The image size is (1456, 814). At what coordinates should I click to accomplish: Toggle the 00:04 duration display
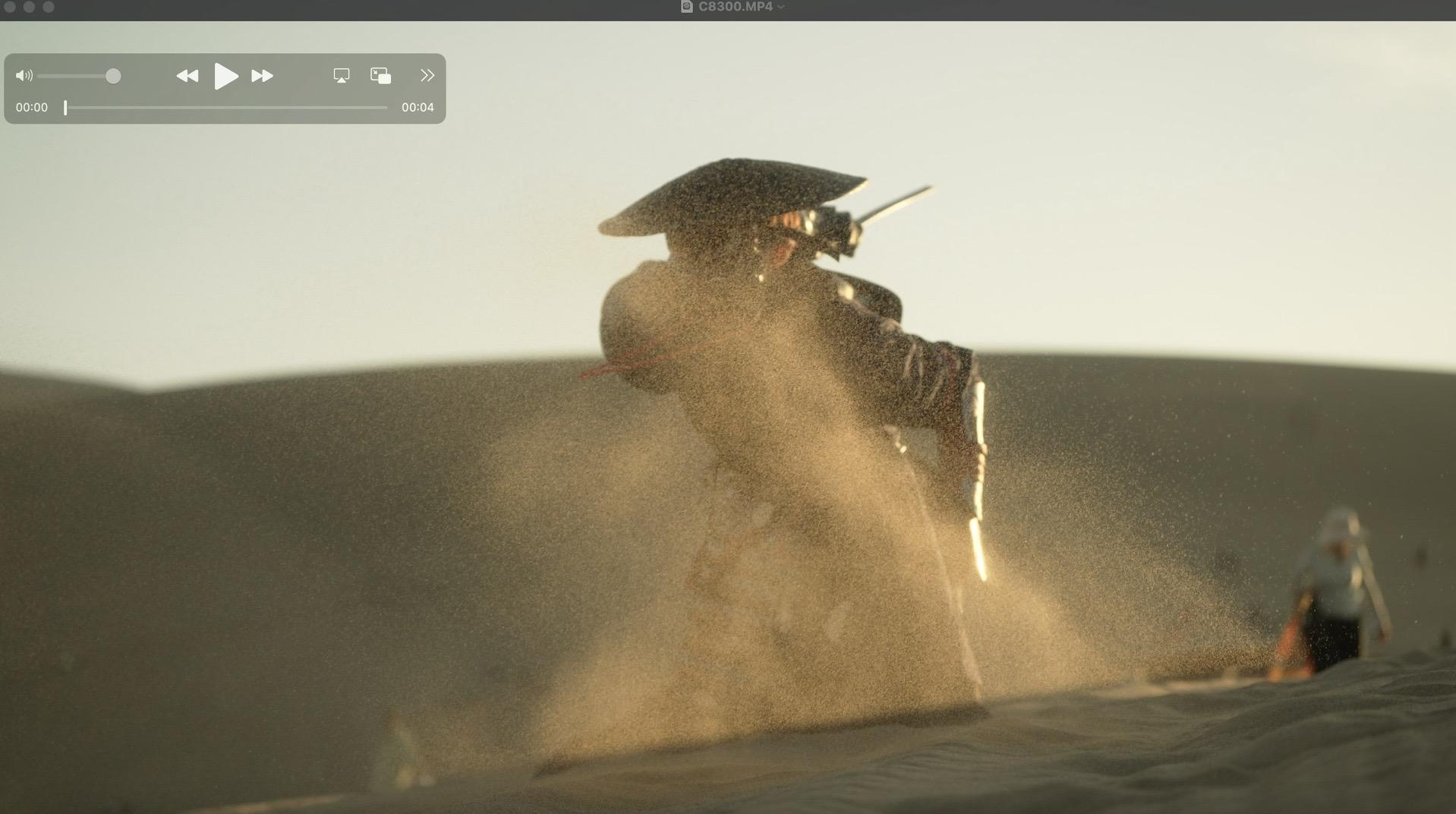pos(418,108)
